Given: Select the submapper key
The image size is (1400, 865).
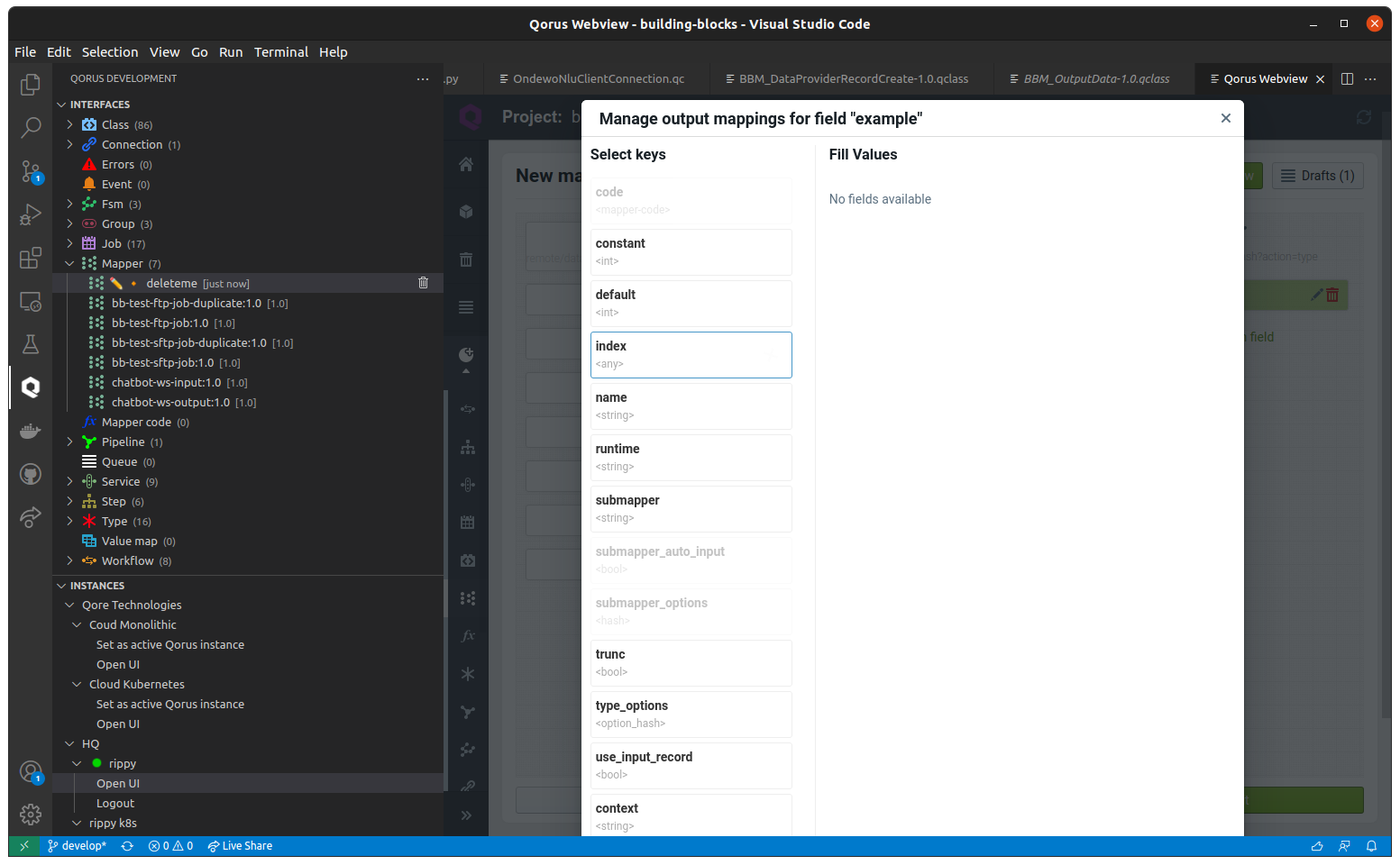Looking at the screenshot, I should (x=691, y=508).
